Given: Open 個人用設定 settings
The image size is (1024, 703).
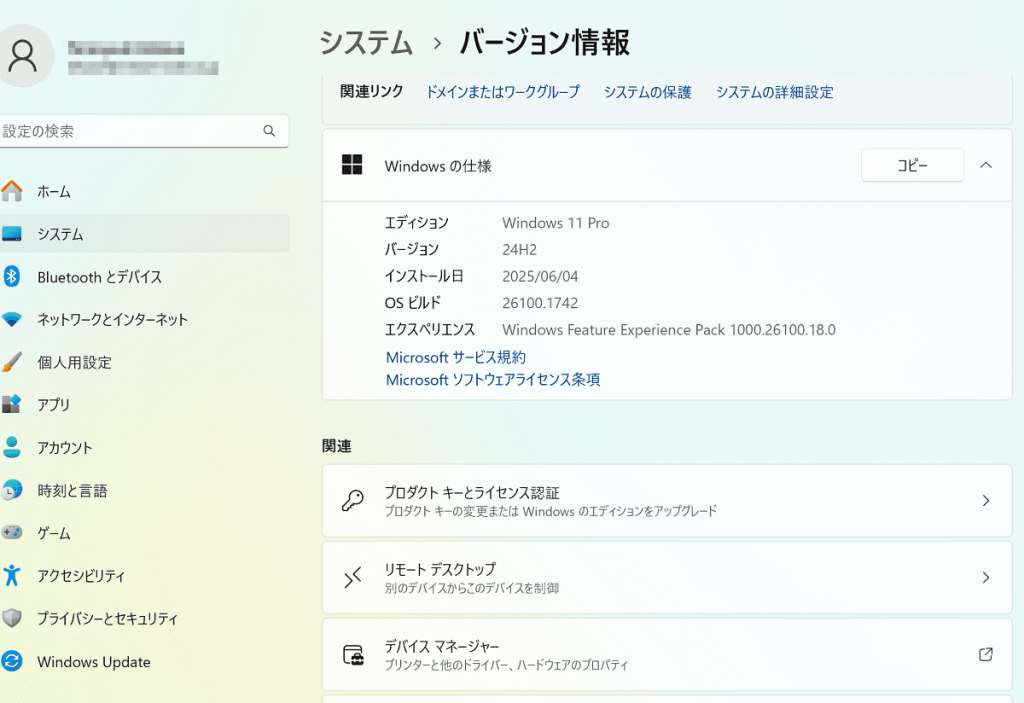Looking at the screenshot, I should (x=76, y=362).
